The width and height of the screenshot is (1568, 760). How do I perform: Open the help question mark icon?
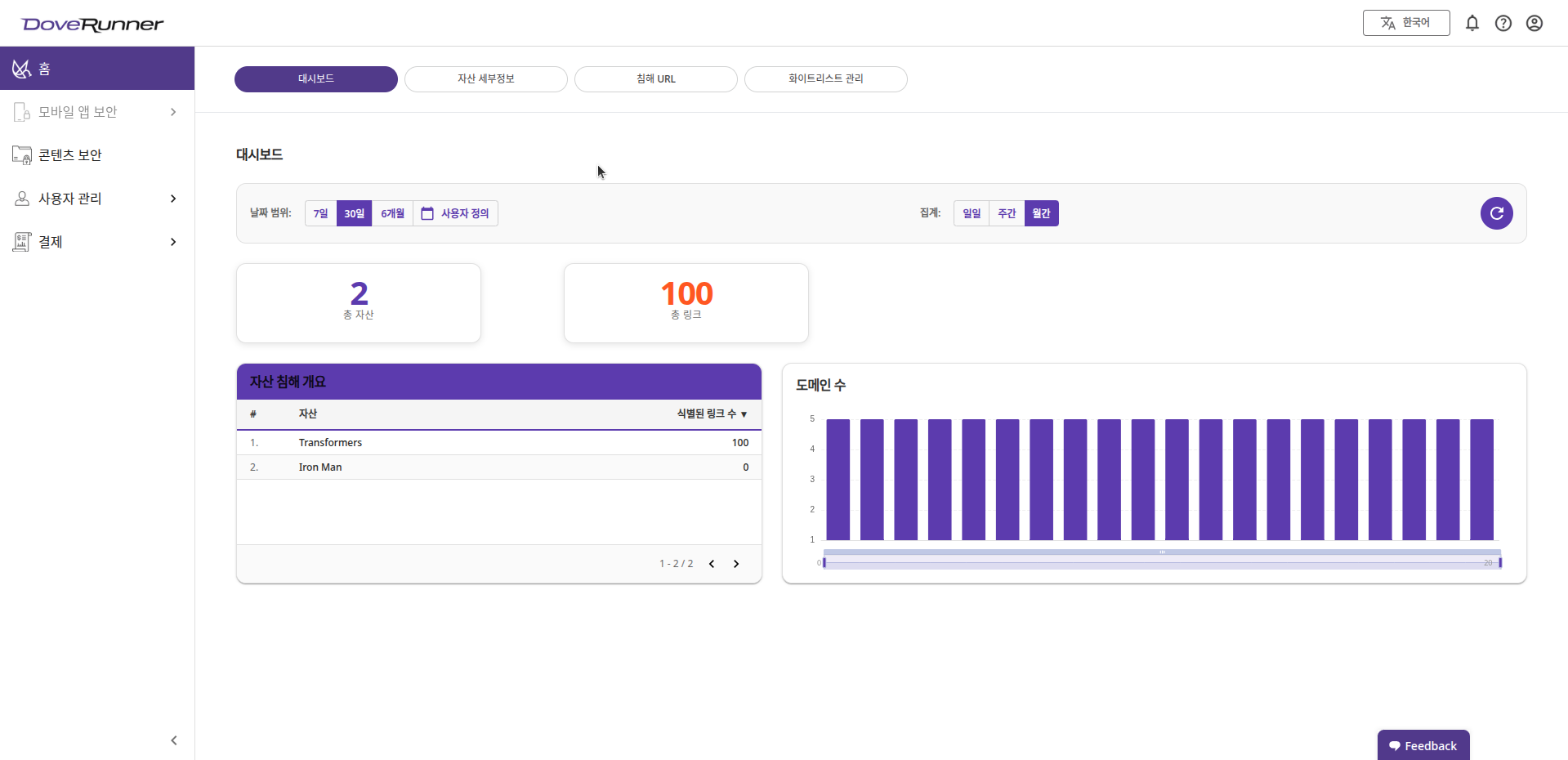tap(1503, 23)
